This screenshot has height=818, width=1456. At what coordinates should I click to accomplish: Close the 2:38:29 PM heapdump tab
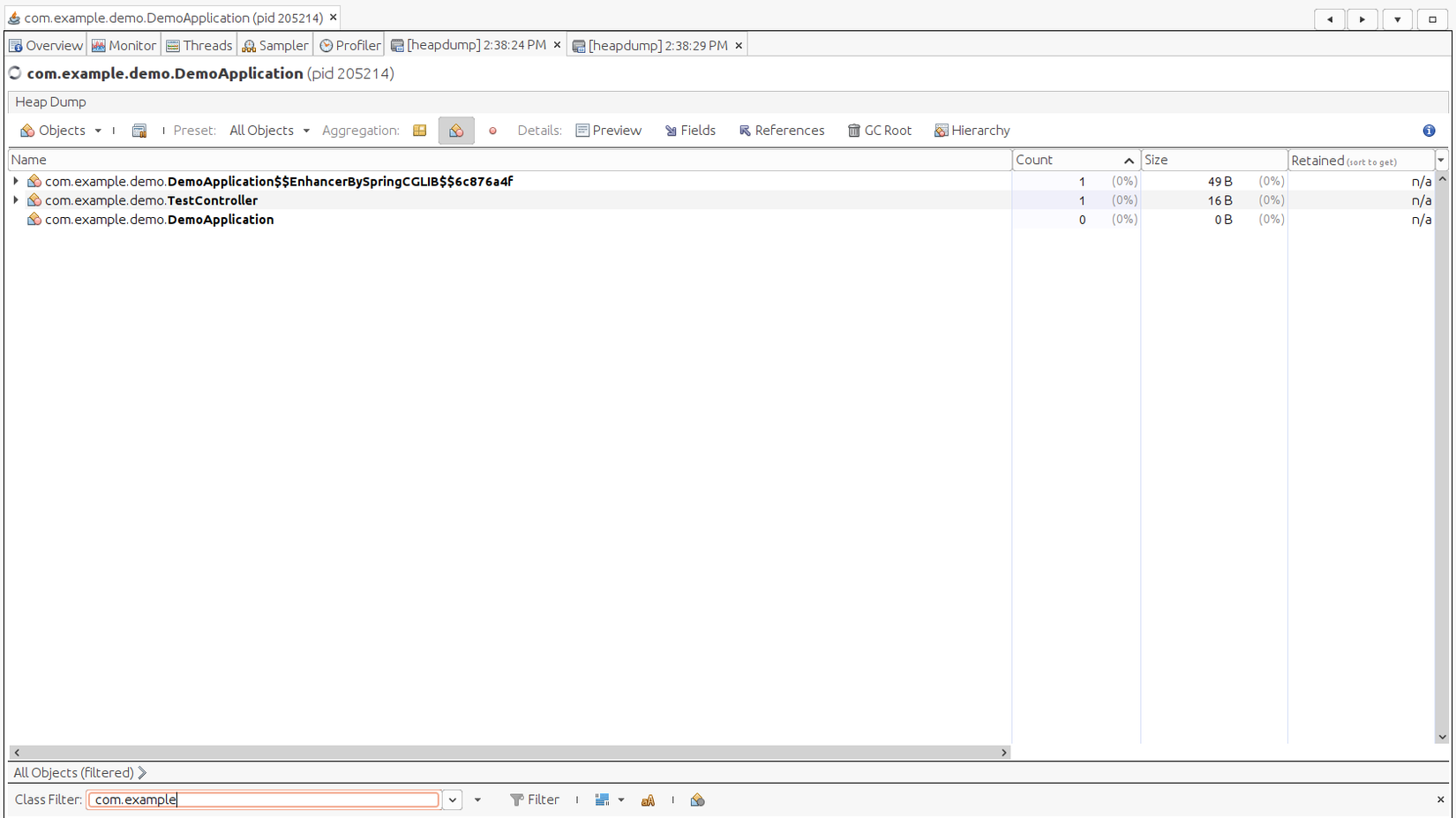(x=739, y=46)
